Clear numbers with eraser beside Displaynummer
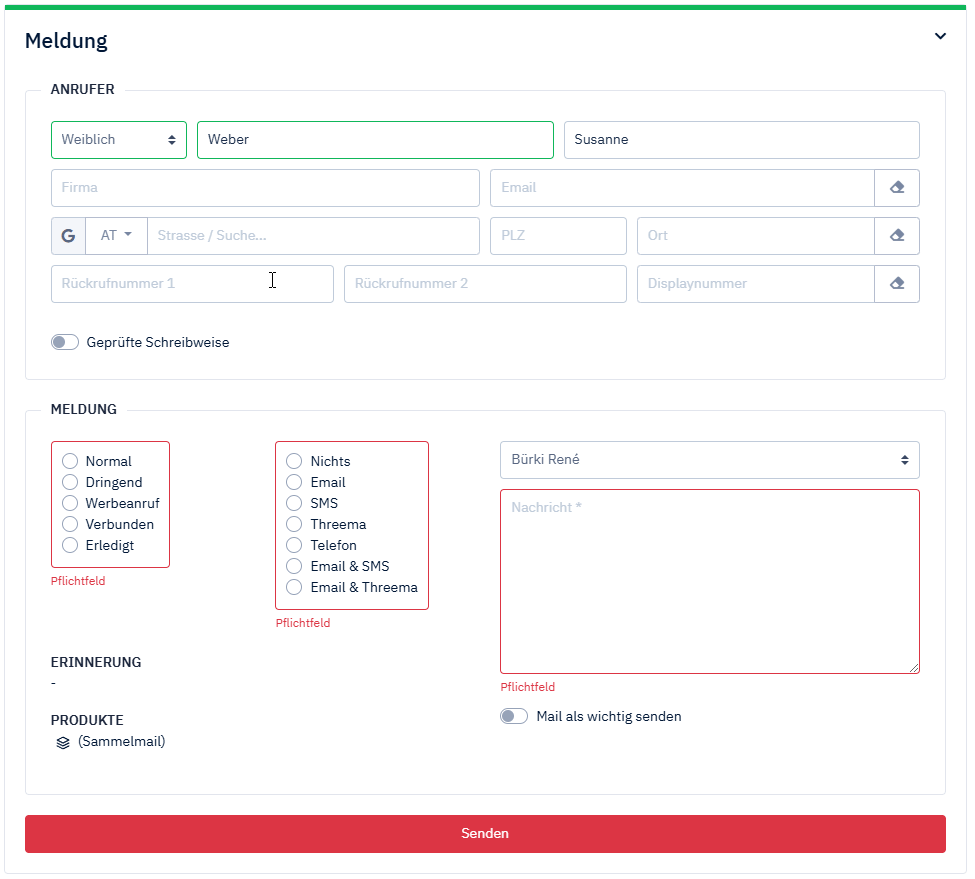The image size is (975, 879). 896,284
